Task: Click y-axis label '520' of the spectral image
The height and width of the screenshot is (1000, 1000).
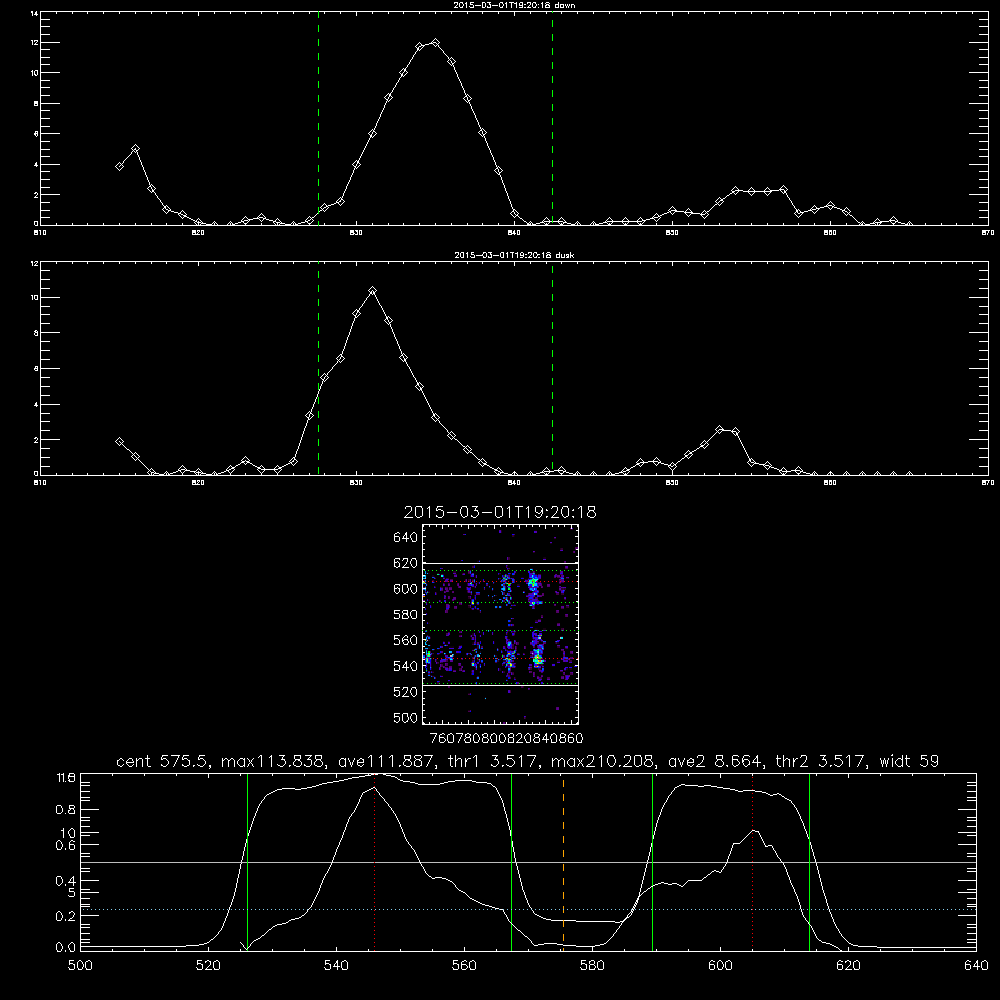Action: pos(406,692)
